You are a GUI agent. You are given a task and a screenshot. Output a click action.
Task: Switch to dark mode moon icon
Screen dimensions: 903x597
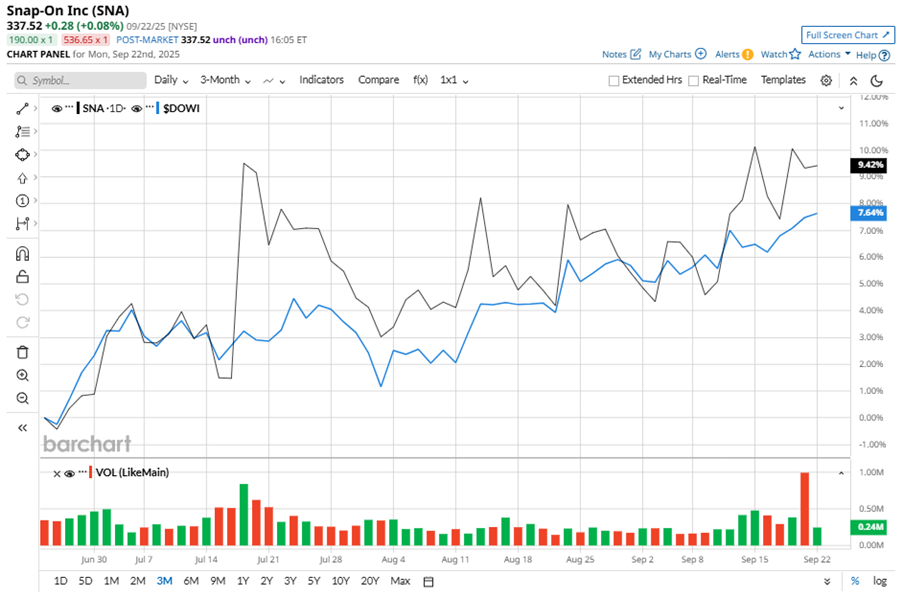pyautogui.click(x=877, y=81)
